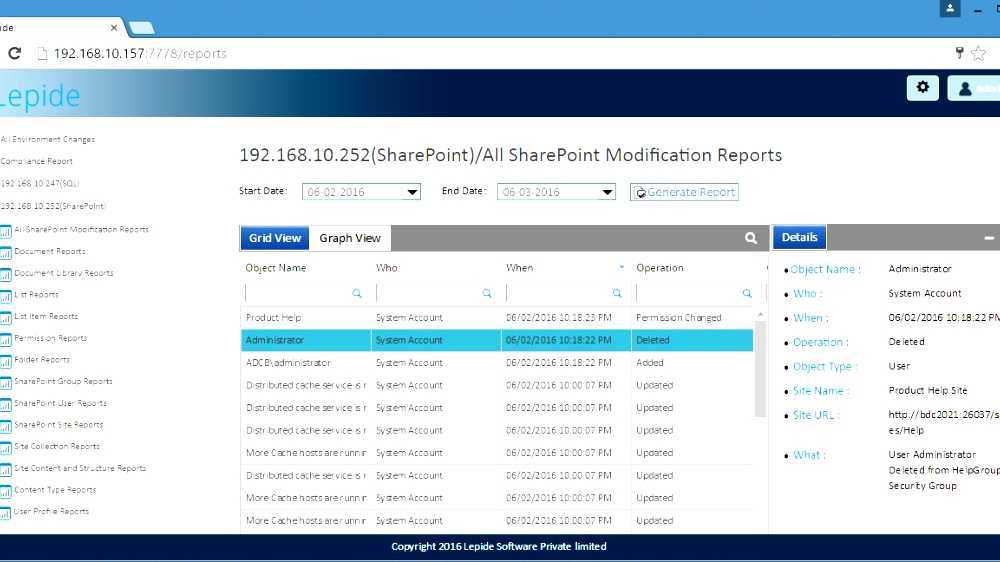Click the search icon in the grid header bar
This screenshot has height=562, width=1000.
tap(751, 238)
